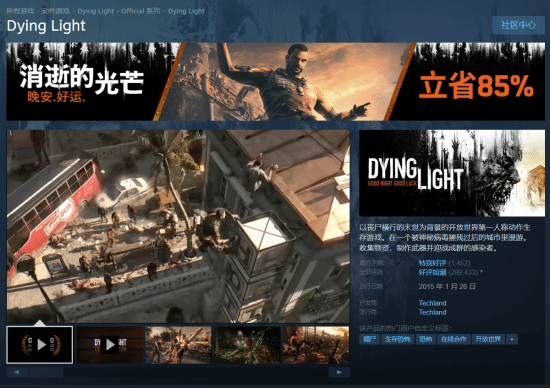Open the 社区中心 community hub
Viewport: 550px width, 388px height.
click(x=518, y=25)
